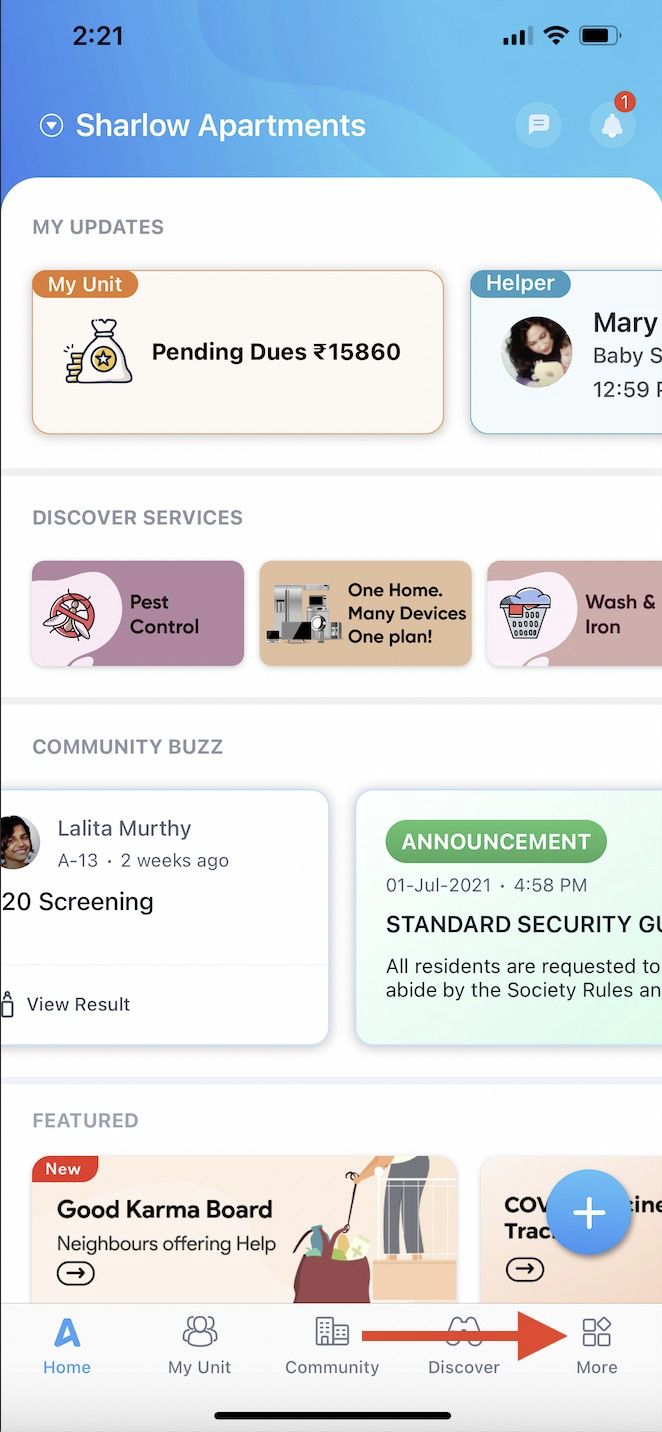Open the notifications bell icon

click(612, 125)
